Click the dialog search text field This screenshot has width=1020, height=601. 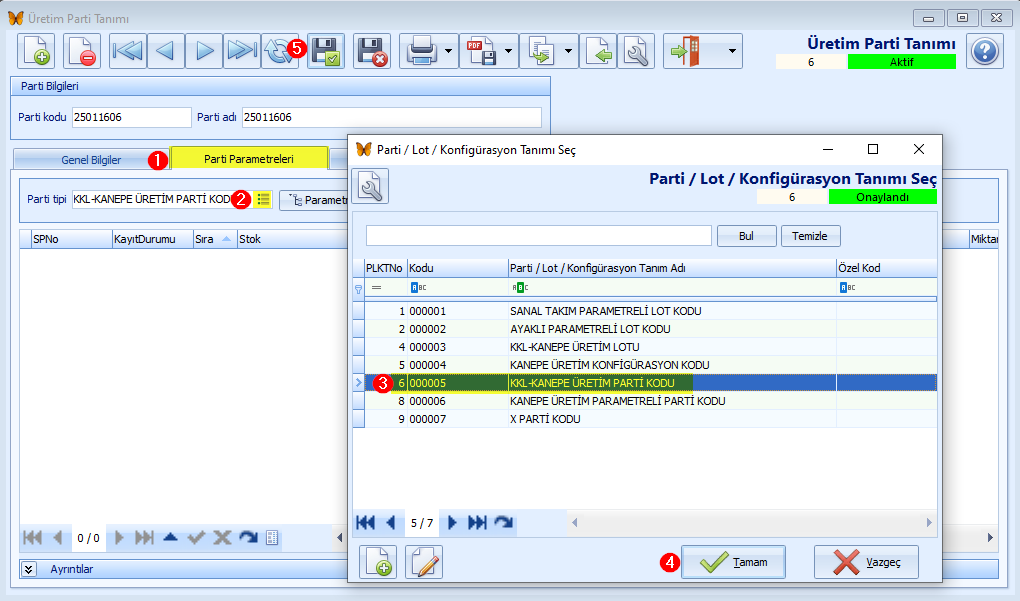click(x=538, y=236)
